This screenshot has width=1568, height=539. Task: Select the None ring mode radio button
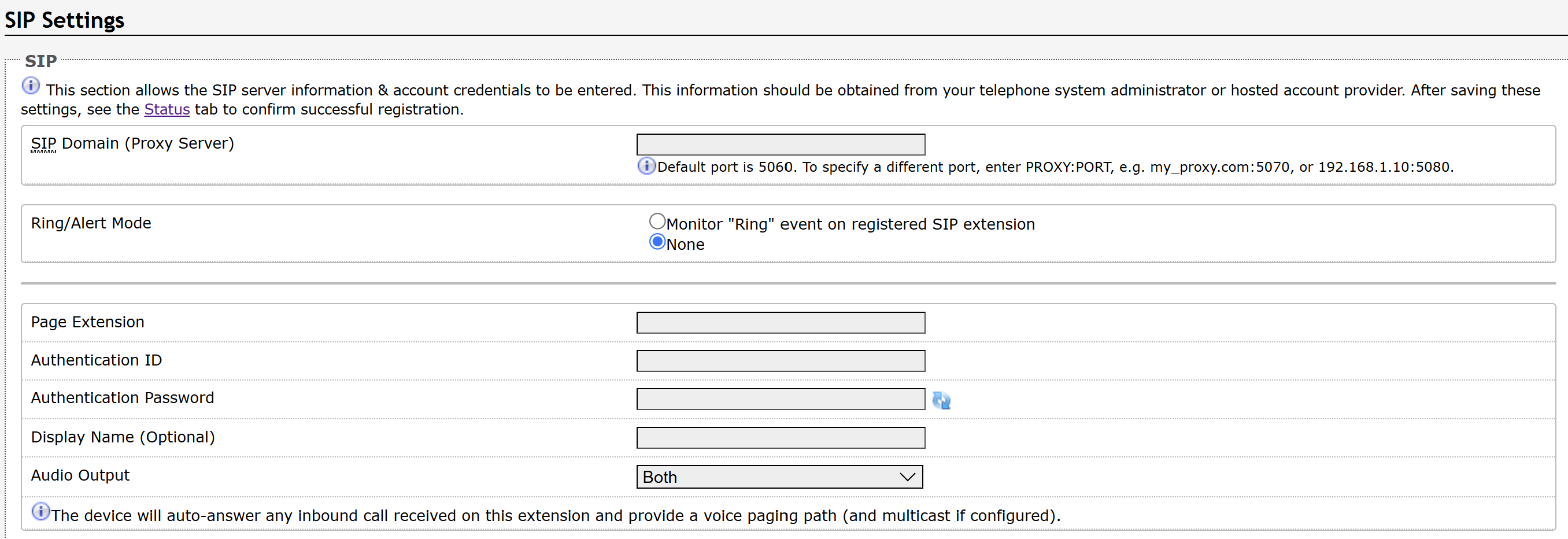pyautogui.click(x=657, y=242)
